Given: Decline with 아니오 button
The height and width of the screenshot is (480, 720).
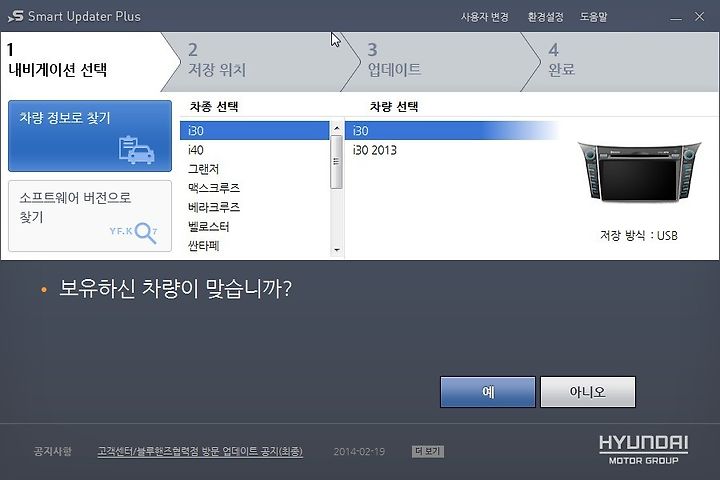Looking at the screenshot, I should click(588, 392).
